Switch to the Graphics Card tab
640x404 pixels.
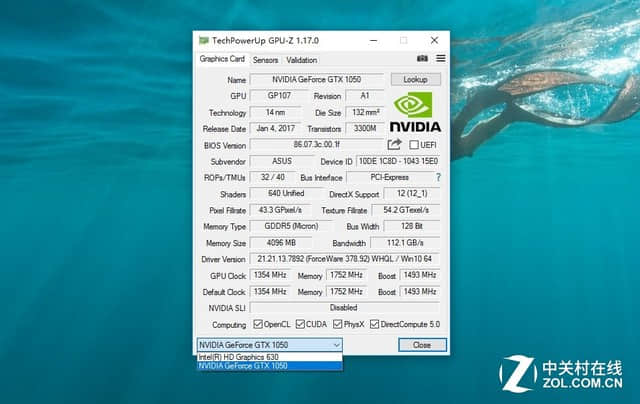[222, 59]
